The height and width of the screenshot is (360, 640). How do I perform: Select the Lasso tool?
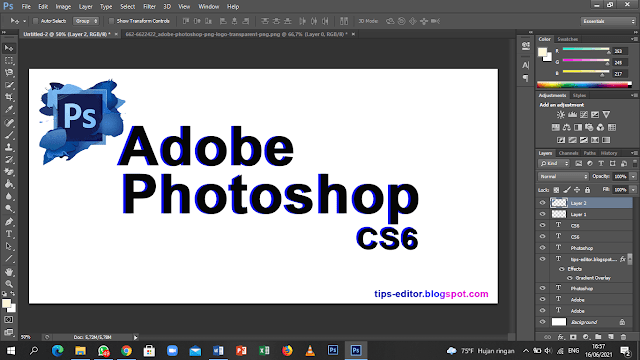[x=9, y=73]
